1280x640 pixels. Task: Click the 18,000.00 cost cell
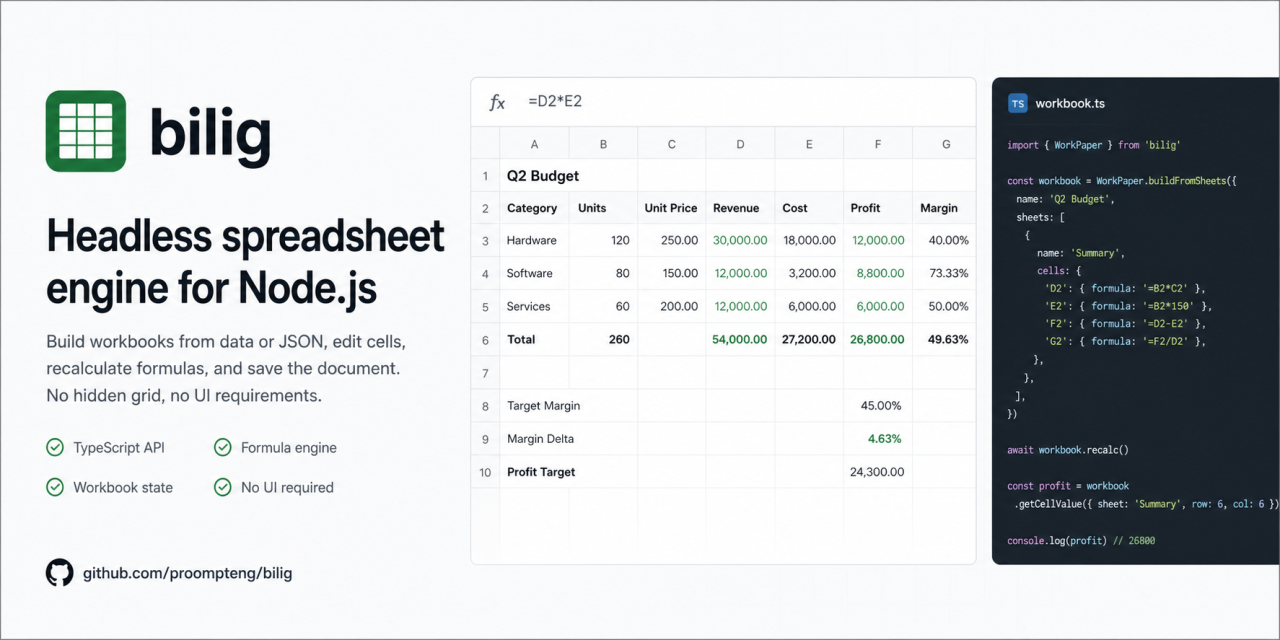click(809, 241)
